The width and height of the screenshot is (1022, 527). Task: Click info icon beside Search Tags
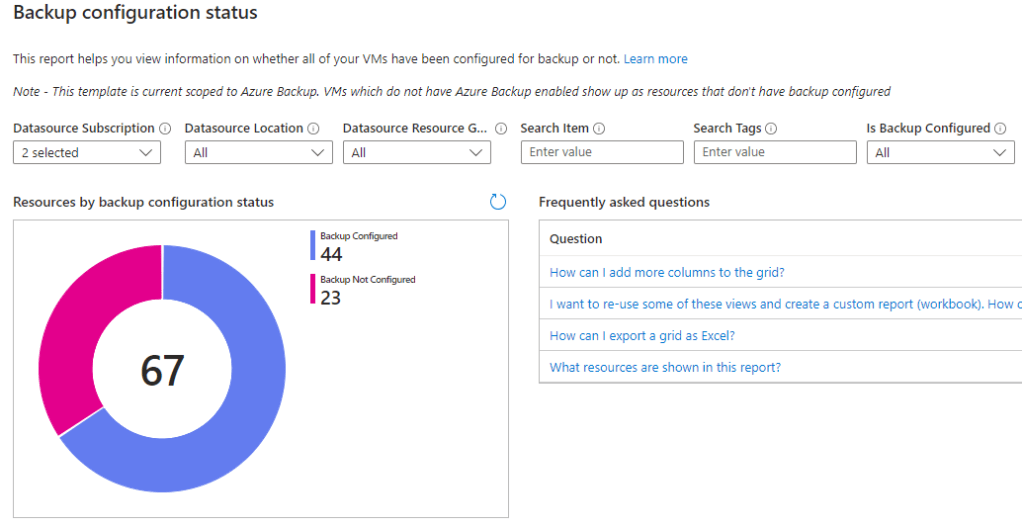pyautogui.click(x=771, y=129)
